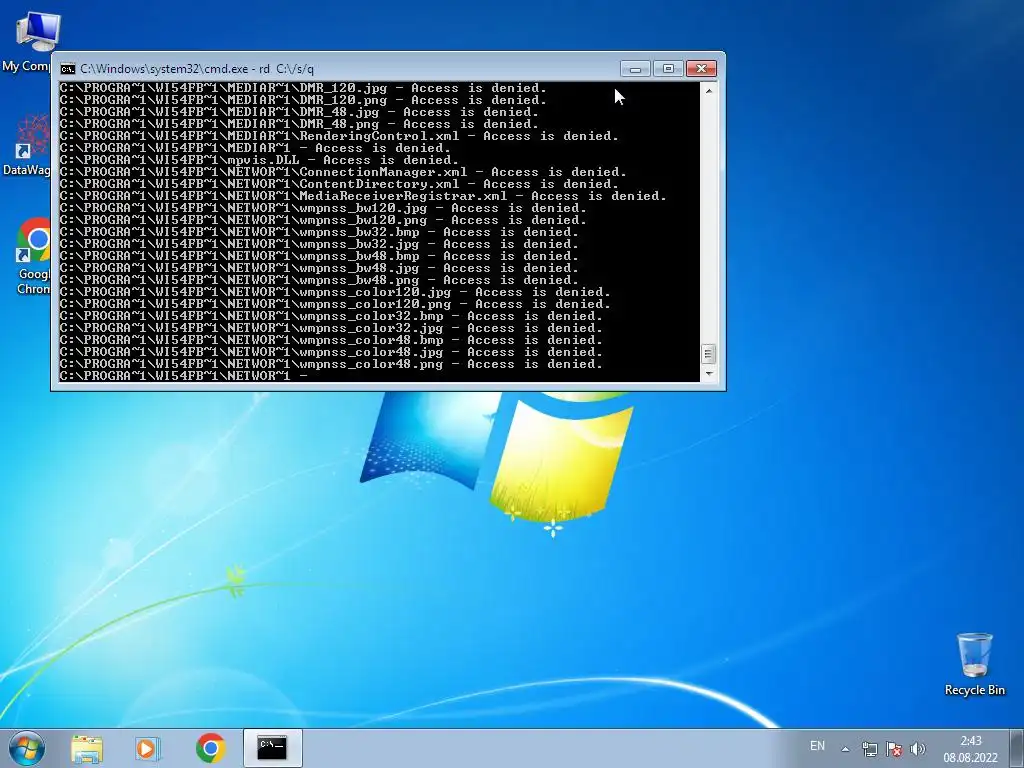Click the wmpnss_color32.bmp line
The height and width of the screenshot is (768, 1024).
[330, 316]
